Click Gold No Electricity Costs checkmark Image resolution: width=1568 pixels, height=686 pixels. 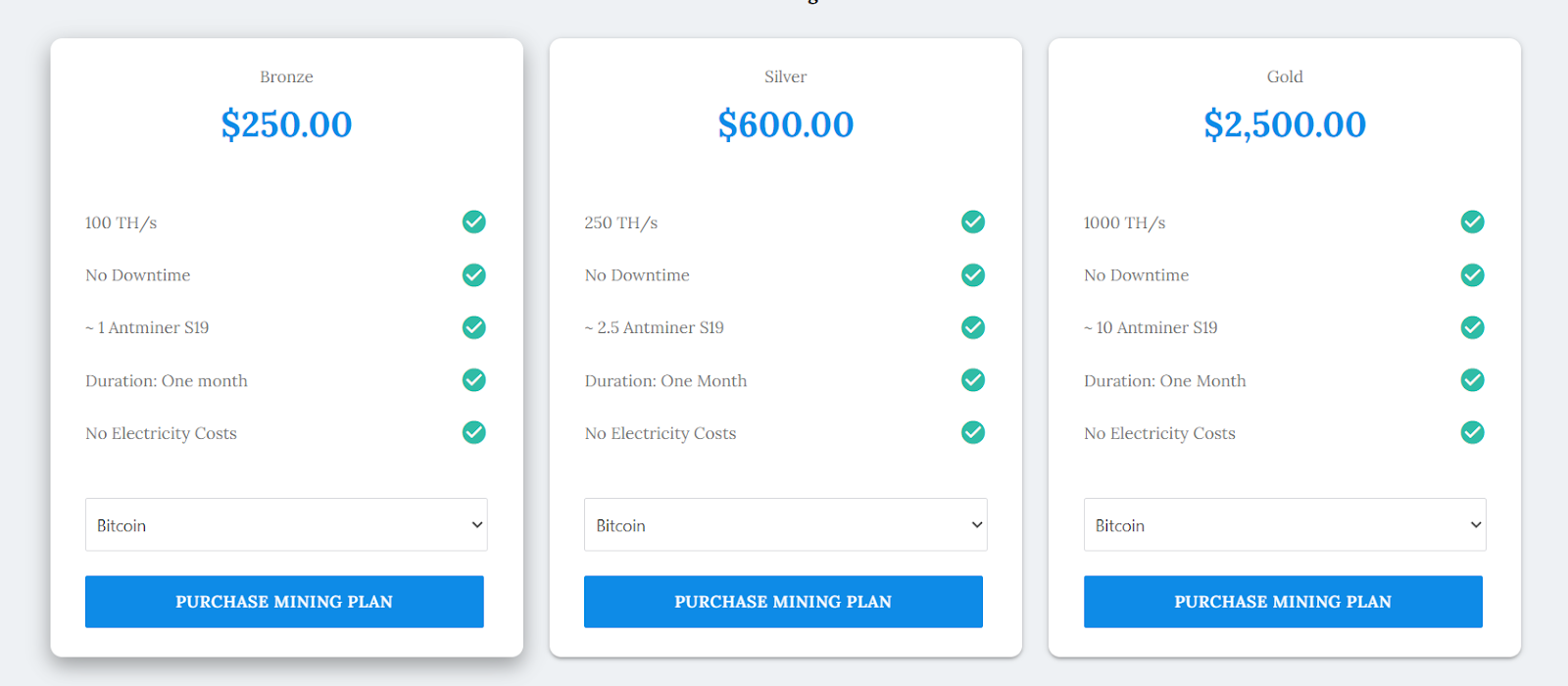click(1473, 432)
